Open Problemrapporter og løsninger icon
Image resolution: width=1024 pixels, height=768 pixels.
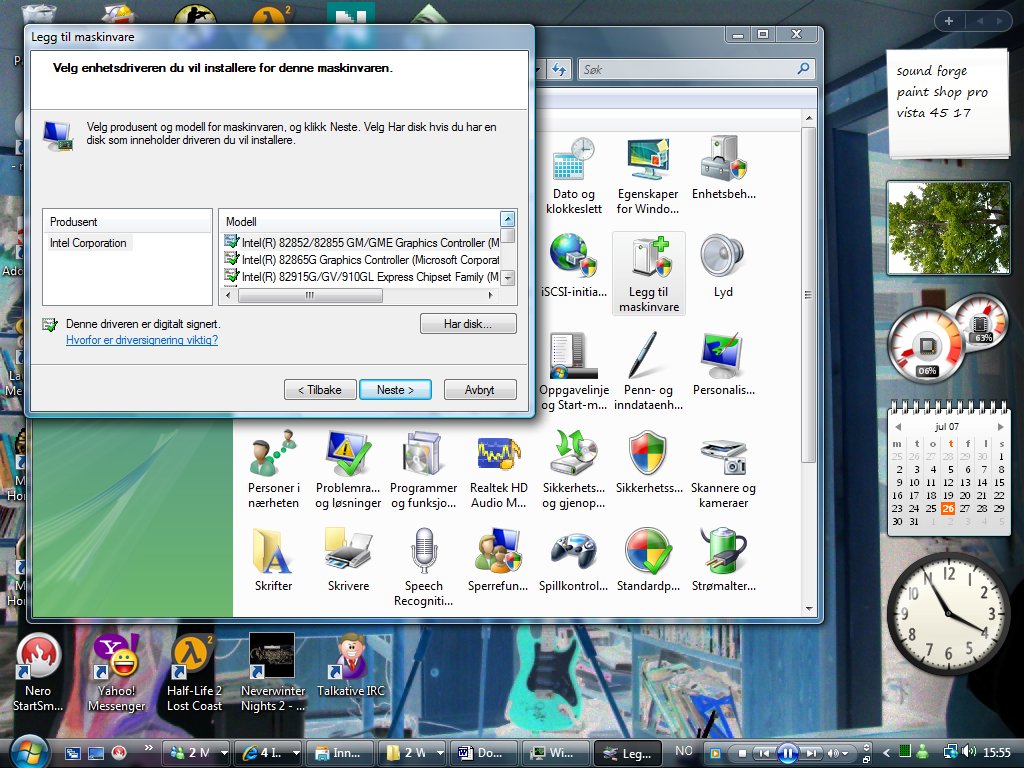(x=348, y=469)
